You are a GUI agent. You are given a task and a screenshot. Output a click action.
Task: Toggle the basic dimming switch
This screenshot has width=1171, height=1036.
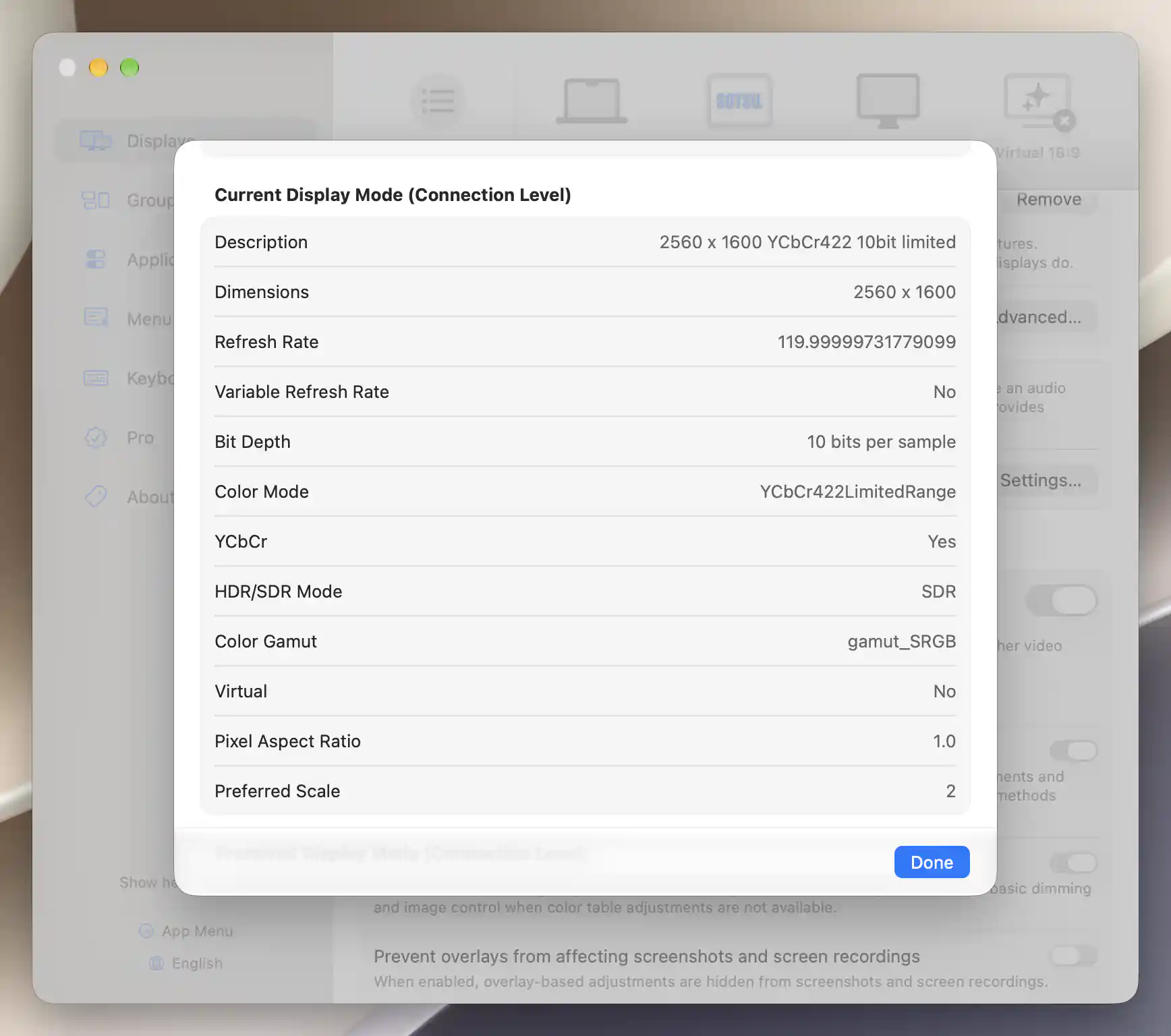[1074, 863]
